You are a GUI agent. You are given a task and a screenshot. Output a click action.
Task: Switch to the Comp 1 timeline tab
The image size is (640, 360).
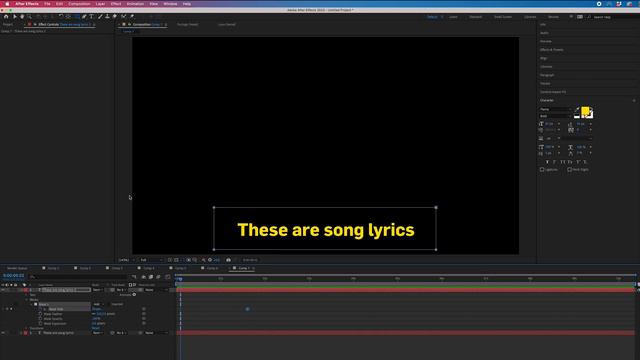coord(53,268)
